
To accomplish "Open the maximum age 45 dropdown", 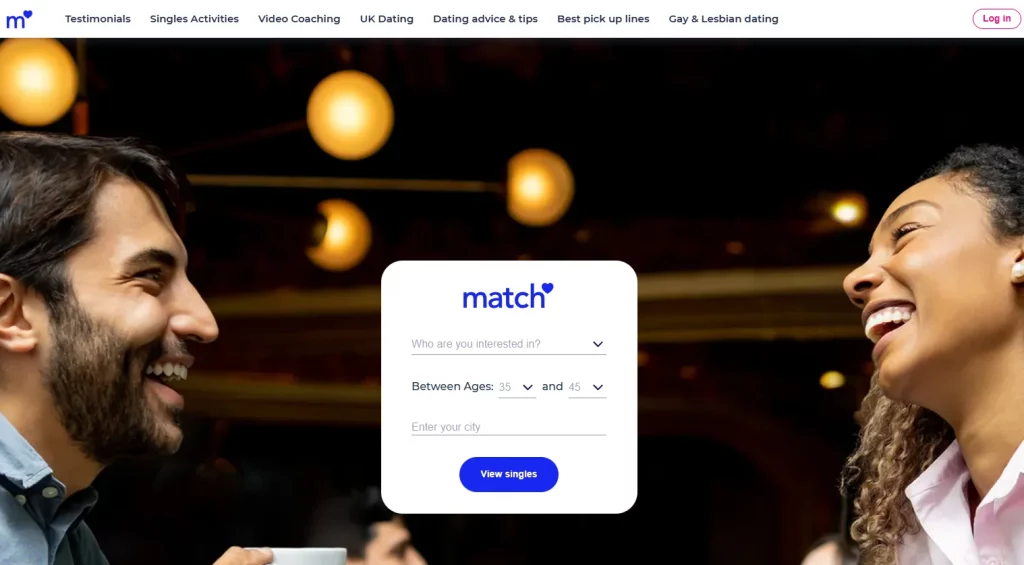I will tap(586, 387).
